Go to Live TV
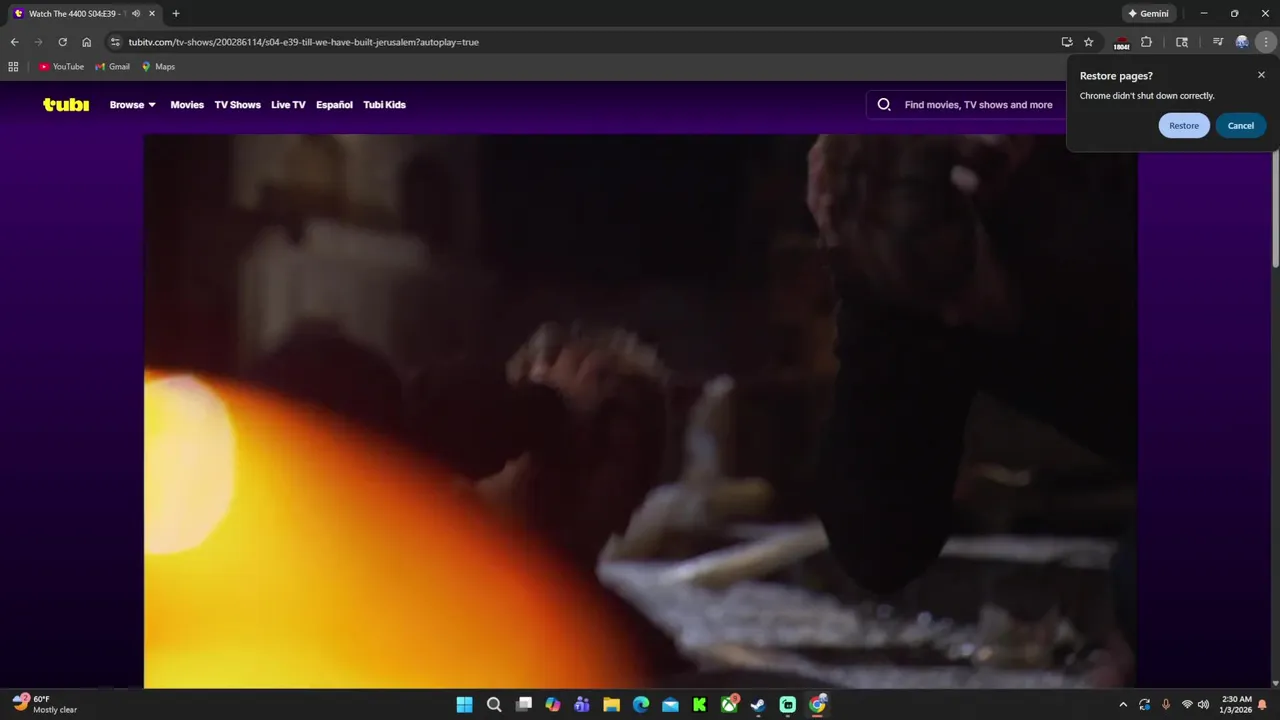 pos(288,105)
